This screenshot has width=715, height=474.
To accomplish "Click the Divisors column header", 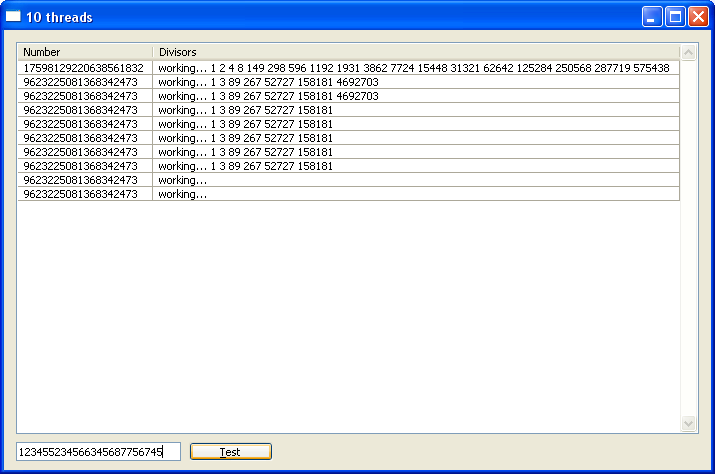I will [415, 52].
